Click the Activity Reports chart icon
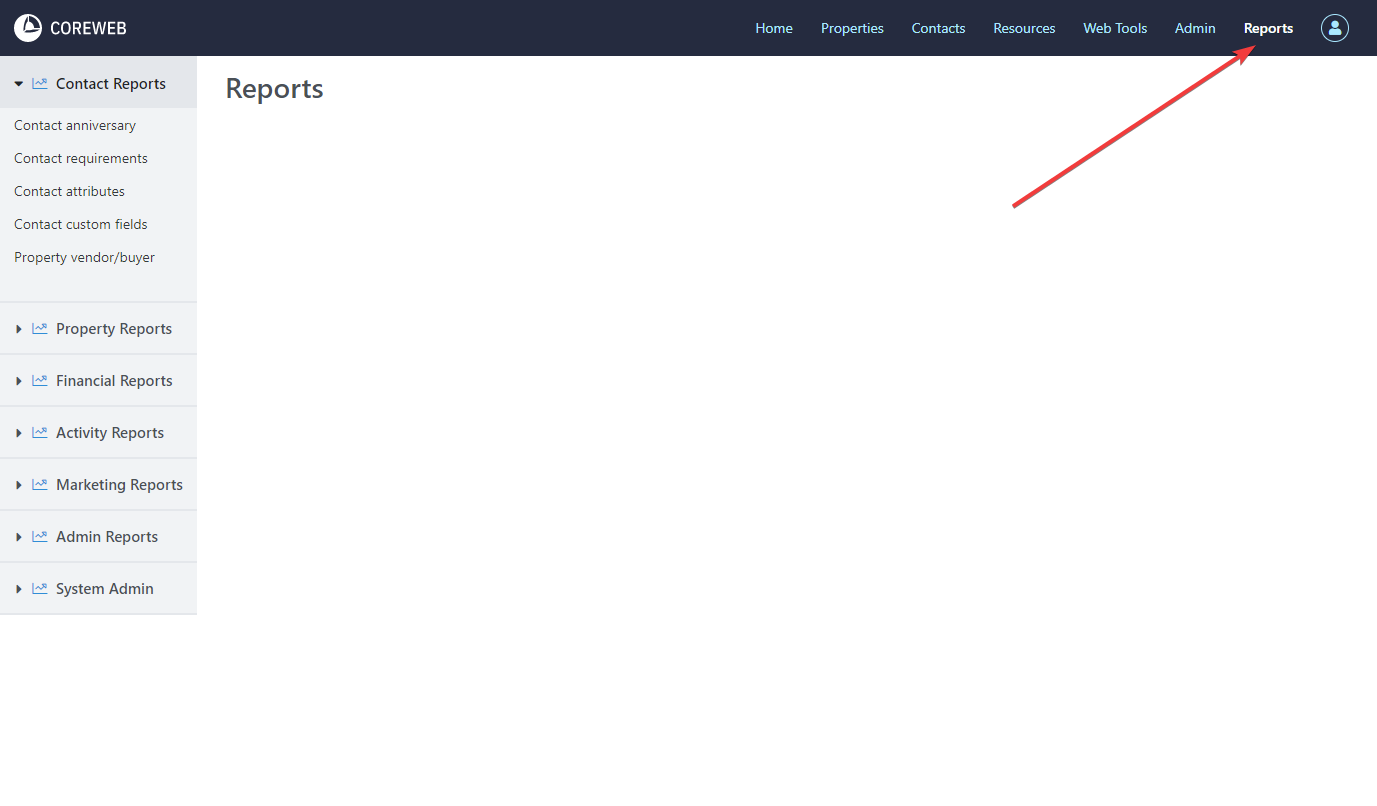1377x806 pixels. tap(40, 433)
